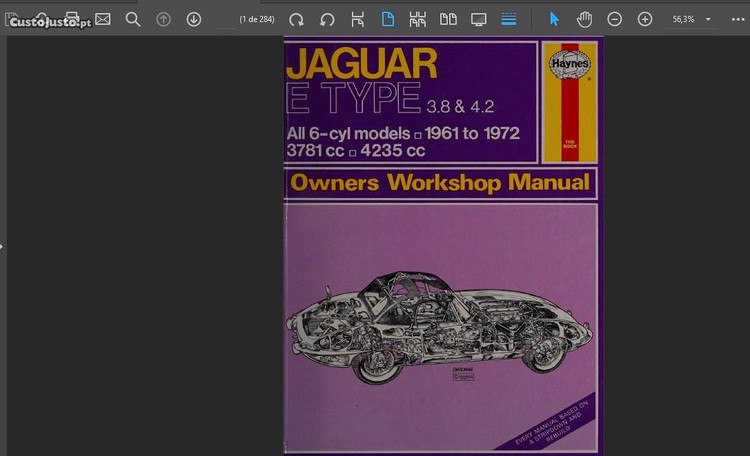Rotate the page counterclockwise
The image size is (750, 456).
[x=327, y=19]
